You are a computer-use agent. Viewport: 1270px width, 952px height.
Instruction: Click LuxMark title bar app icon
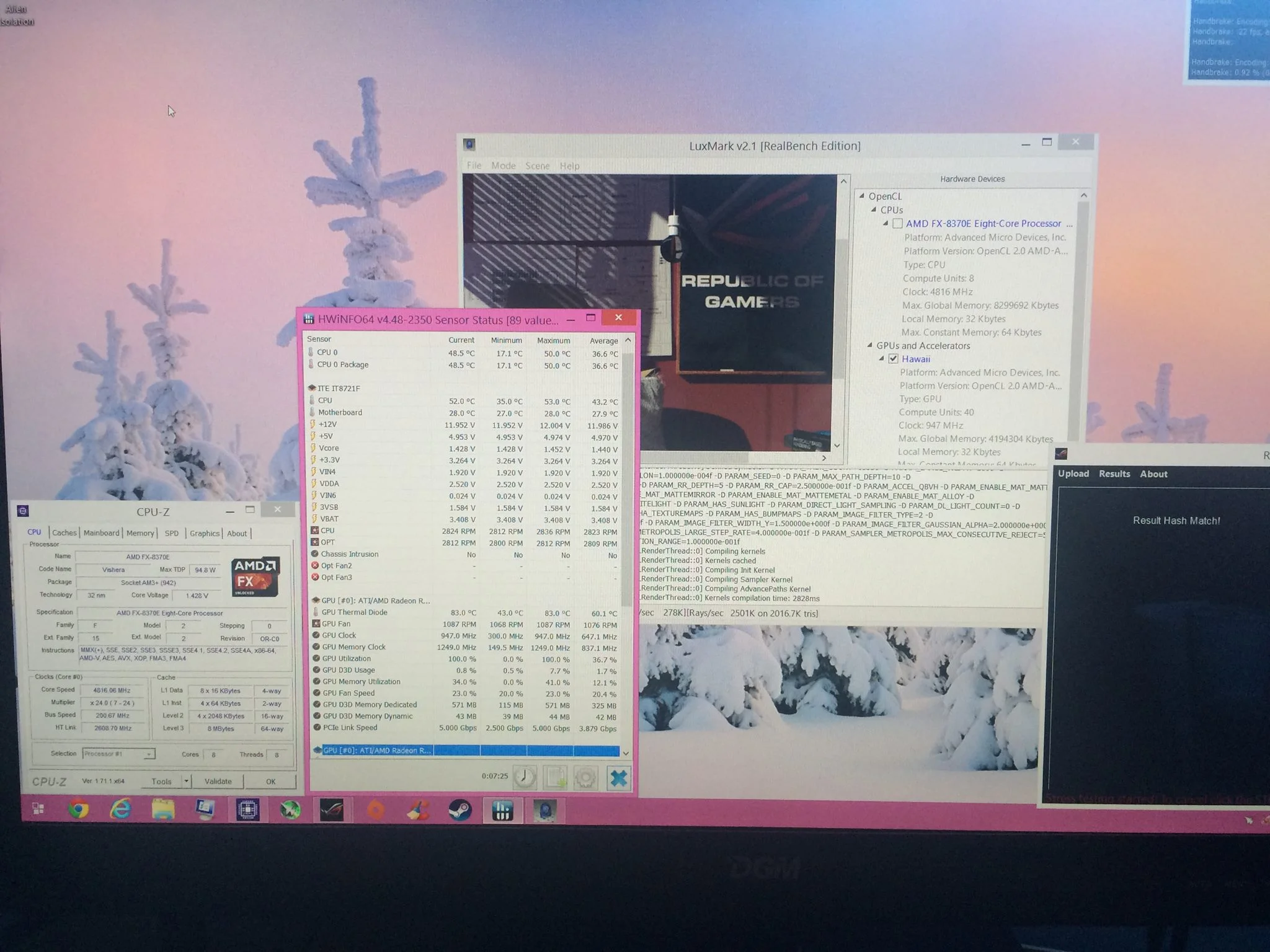[469, 144]
